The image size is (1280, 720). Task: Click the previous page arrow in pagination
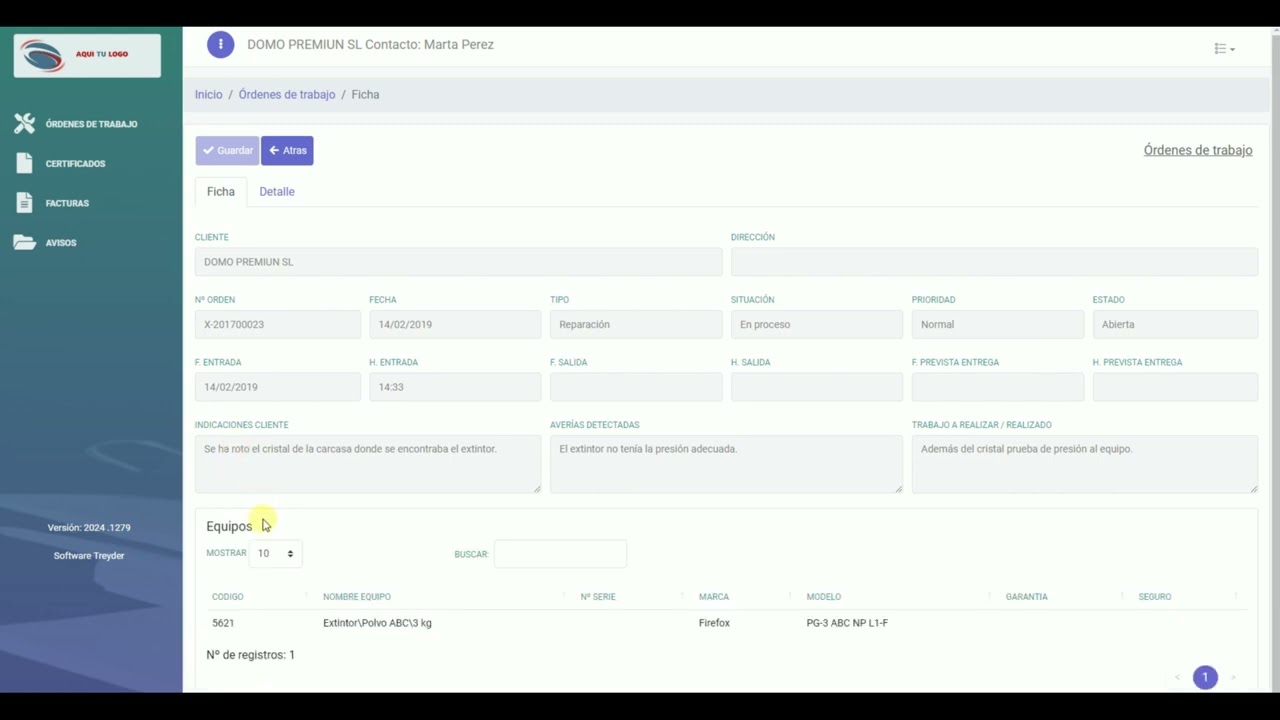point(1177,677)
